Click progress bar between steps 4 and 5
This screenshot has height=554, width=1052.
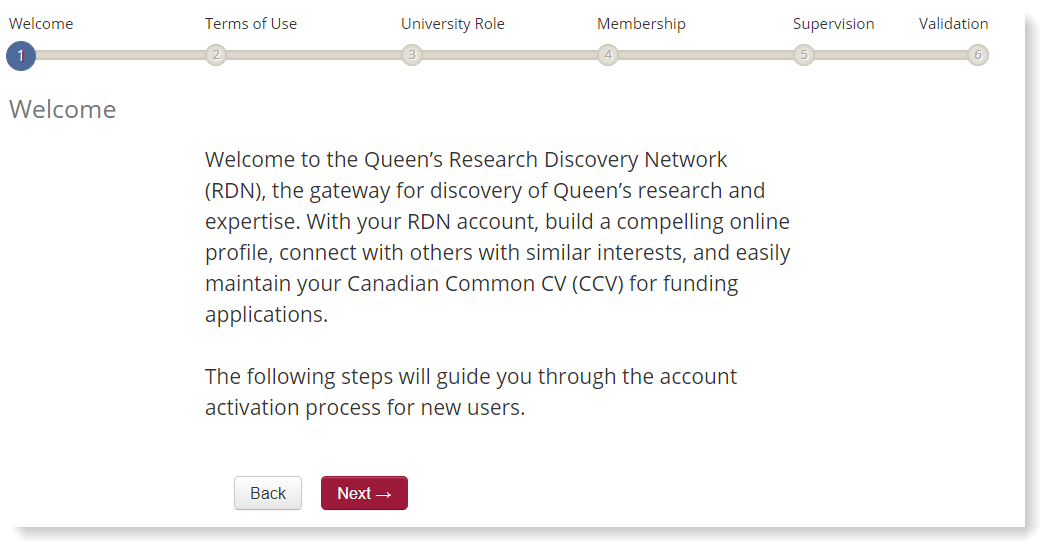pos(706,55)
